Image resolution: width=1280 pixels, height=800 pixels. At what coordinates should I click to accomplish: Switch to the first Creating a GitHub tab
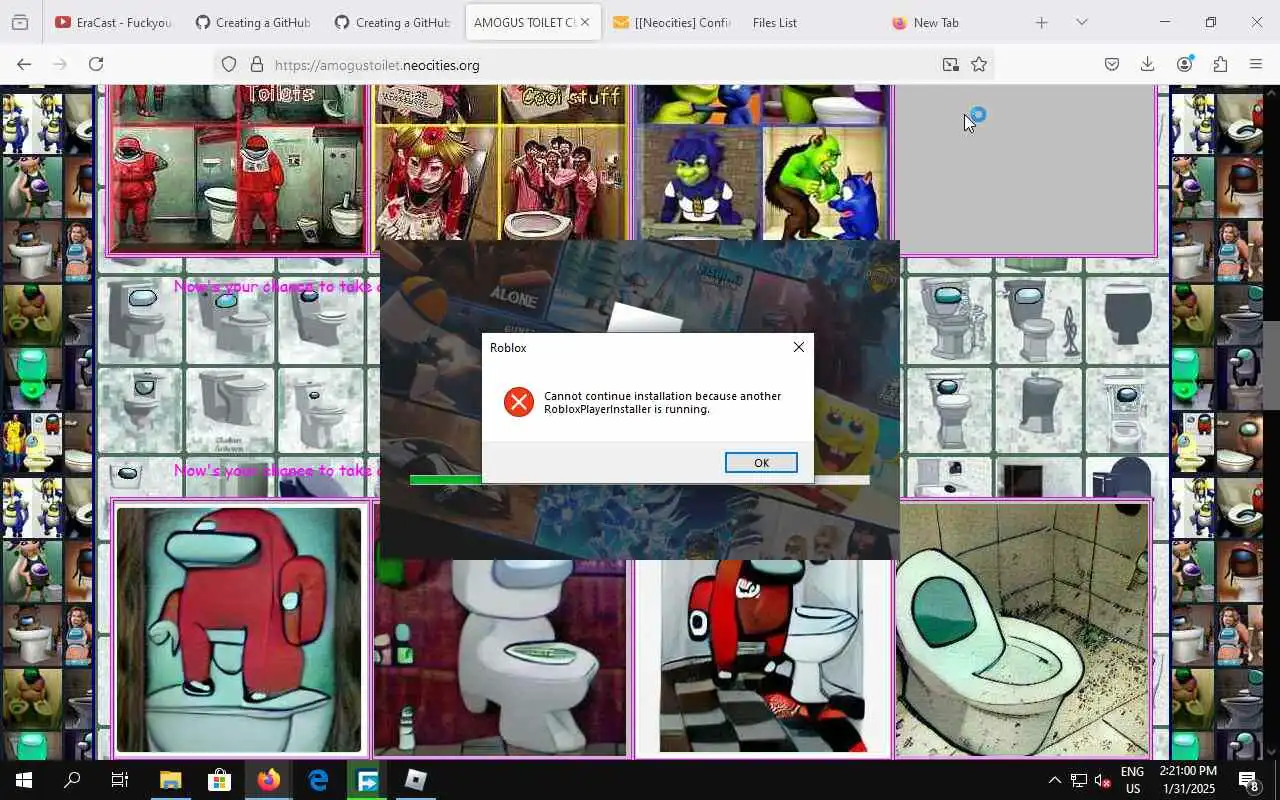pyautogui.click(x=253, y=22)
